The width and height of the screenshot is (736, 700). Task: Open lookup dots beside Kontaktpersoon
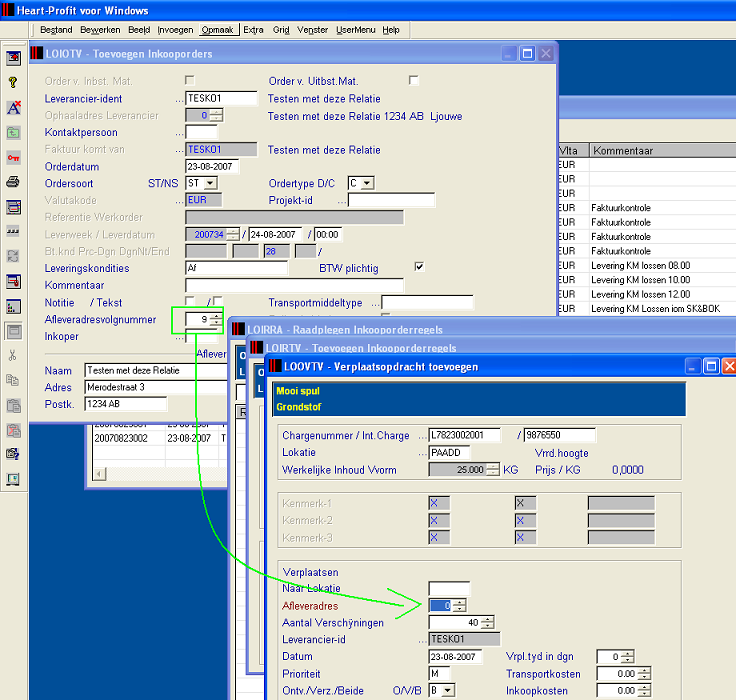pyautogui.click(x=180, y=134)
